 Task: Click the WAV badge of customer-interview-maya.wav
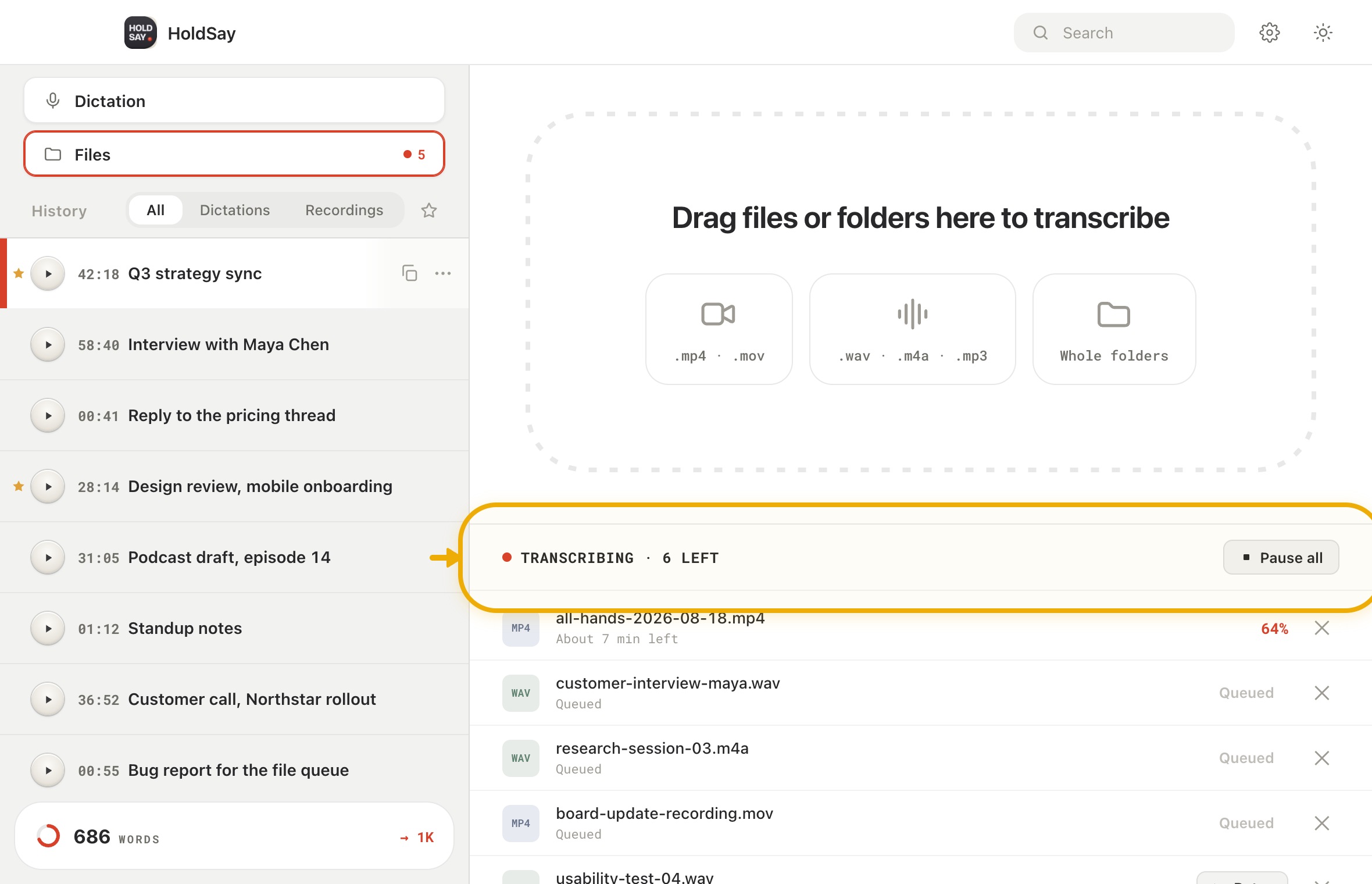[x=520, y=693]
